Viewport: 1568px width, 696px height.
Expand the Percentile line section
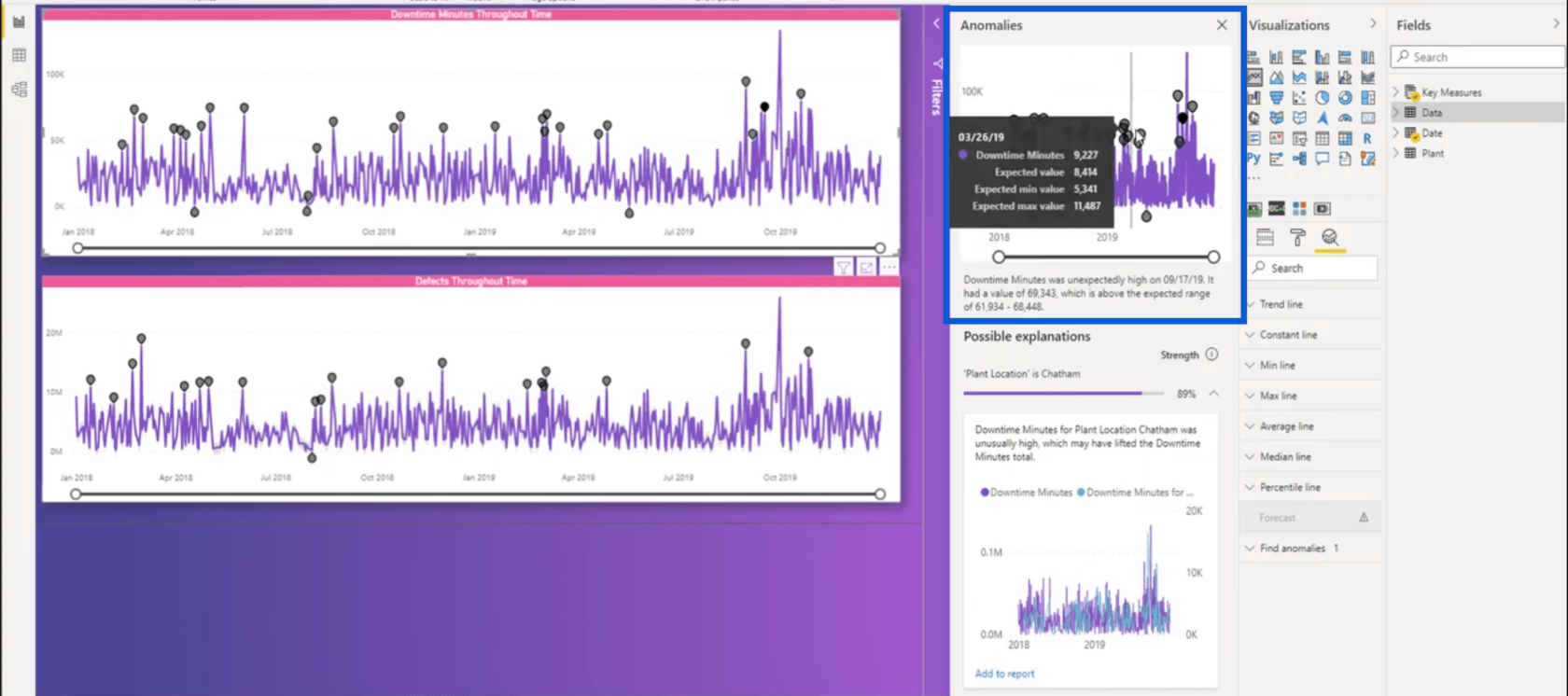coord(1311,487)
